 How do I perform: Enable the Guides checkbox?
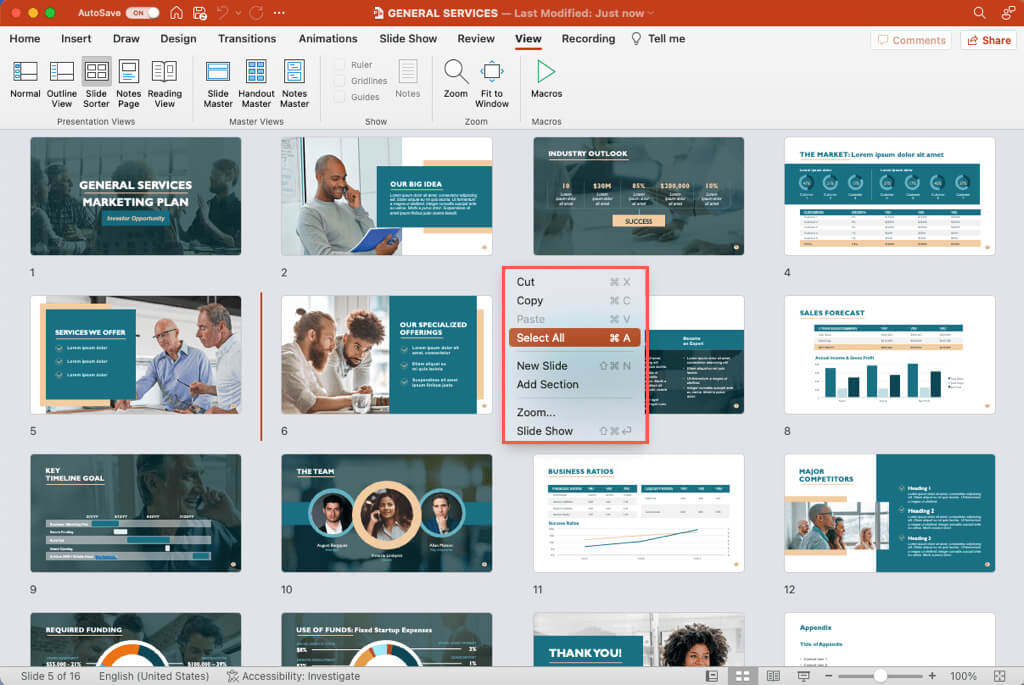click(x=340, y=97)
